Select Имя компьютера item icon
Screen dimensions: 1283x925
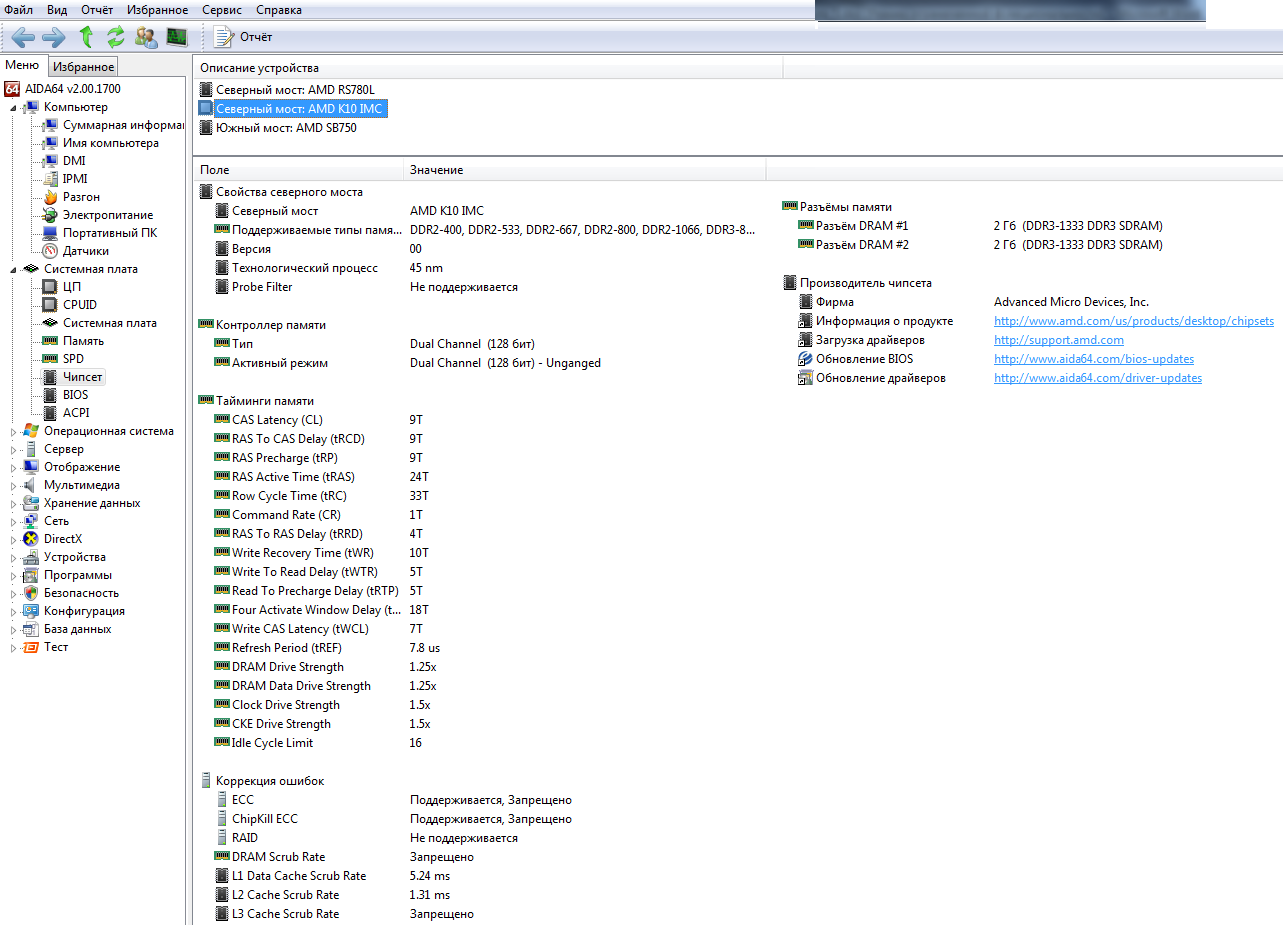pyautogui.click(x=50, y=143)
